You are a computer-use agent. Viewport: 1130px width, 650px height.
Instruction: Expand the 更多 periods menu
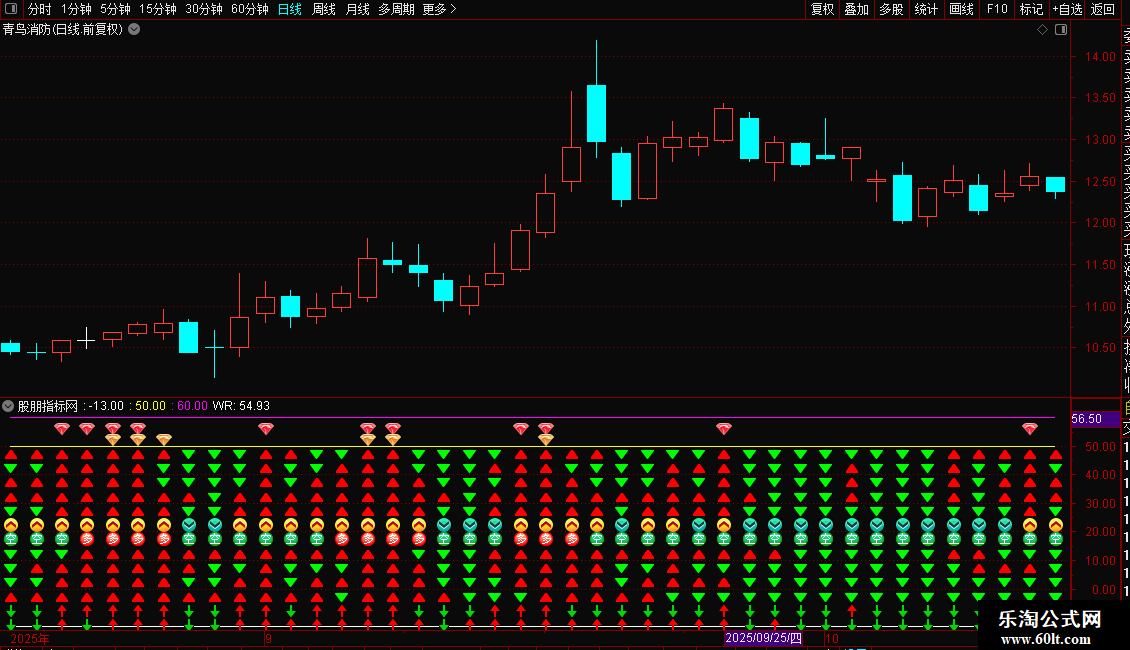click(440, 9)
